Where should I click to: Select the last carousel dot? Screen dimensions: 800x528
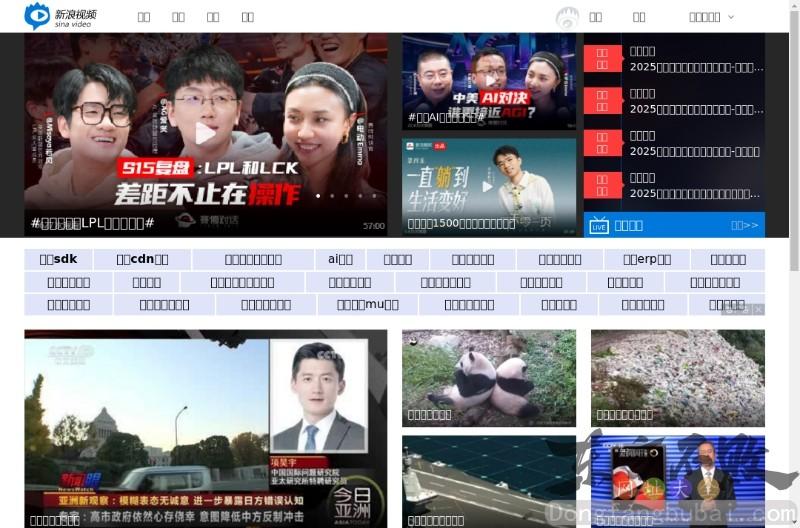(x=374, y=196)
